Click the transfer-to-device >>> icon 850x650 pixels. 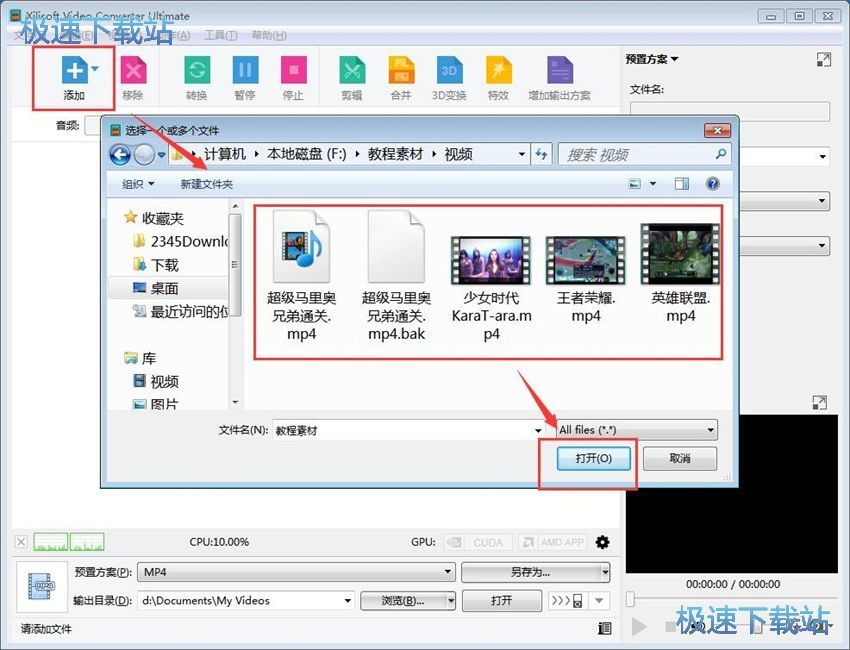(x=566, y=601)
